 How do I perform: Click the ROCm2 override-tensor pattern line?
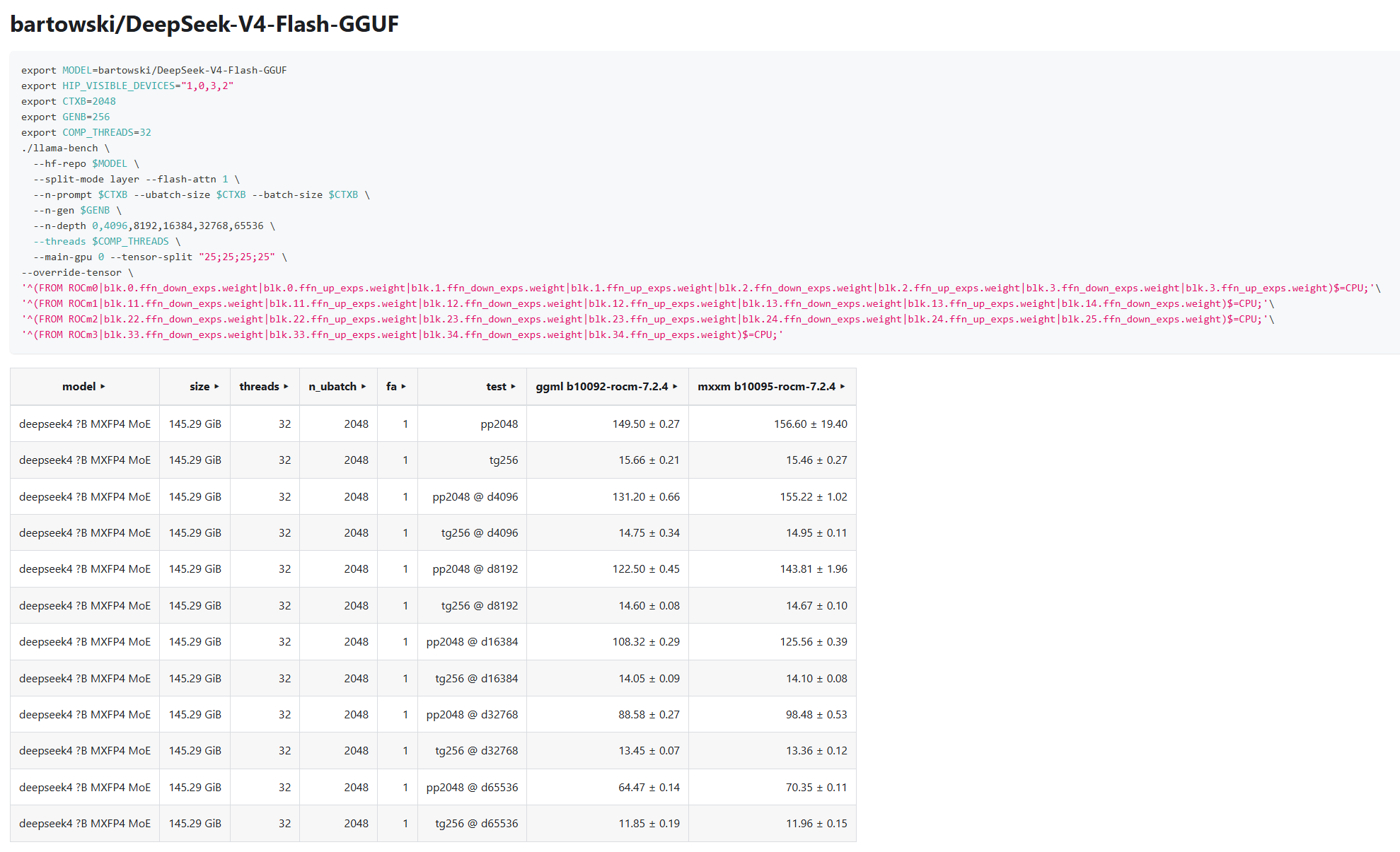(648, 319)
